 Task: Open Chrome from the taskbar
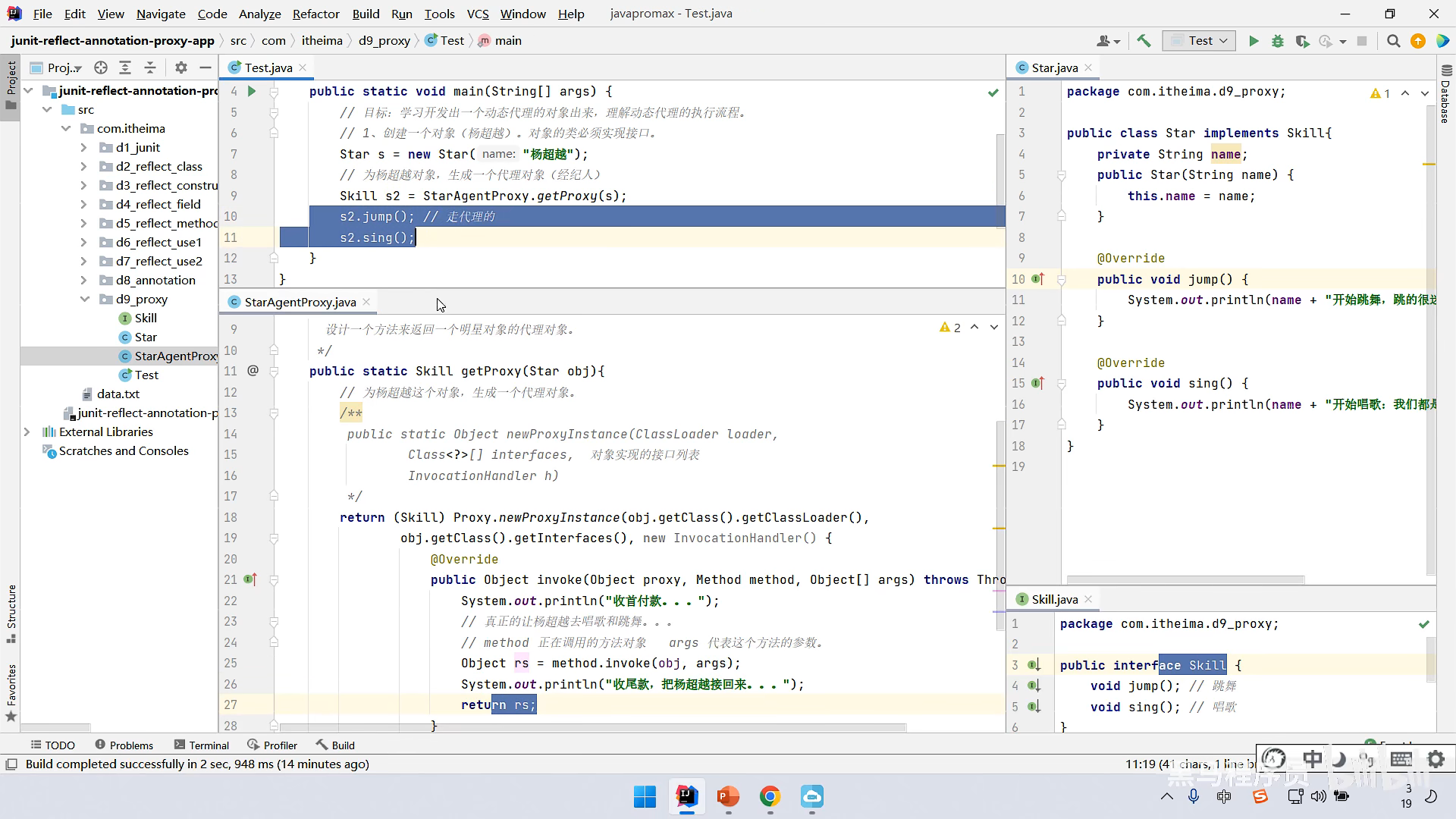click(x=770, y=796)
